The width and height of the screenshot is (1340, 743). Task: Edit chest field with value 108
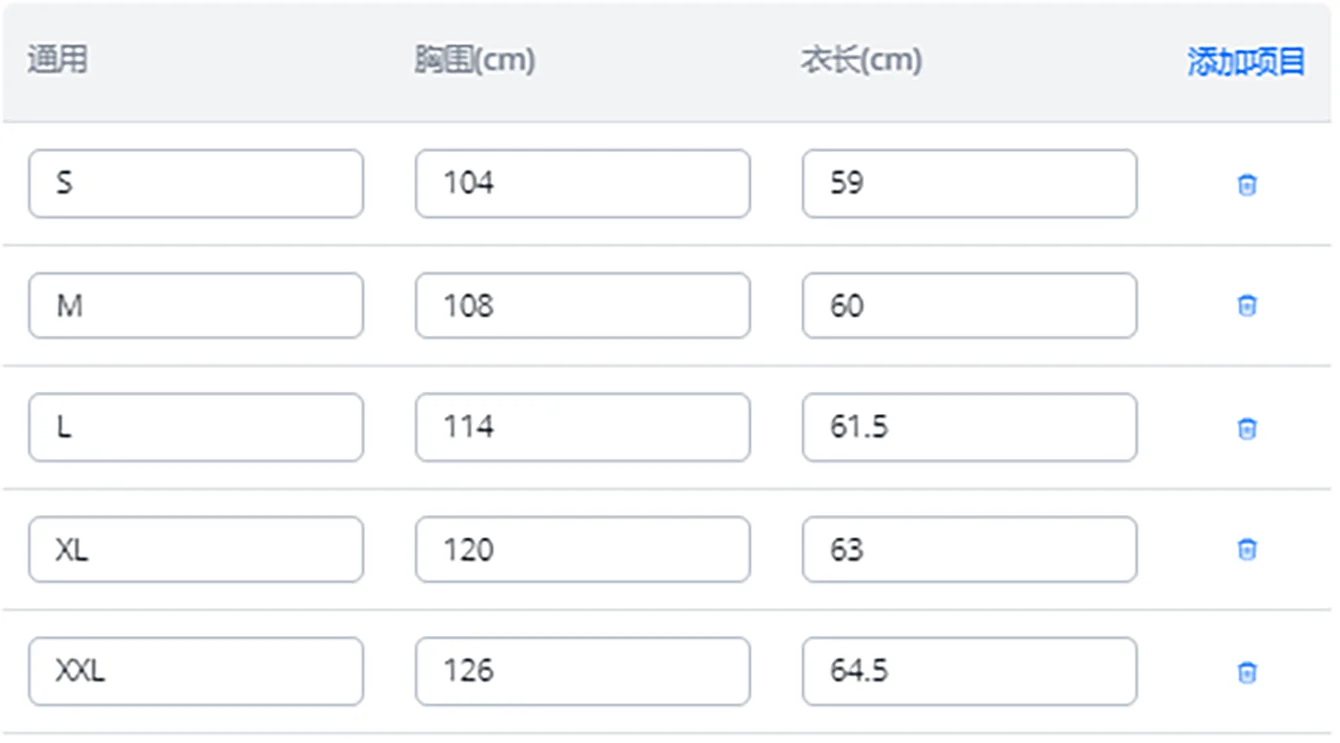coord(582,306)
